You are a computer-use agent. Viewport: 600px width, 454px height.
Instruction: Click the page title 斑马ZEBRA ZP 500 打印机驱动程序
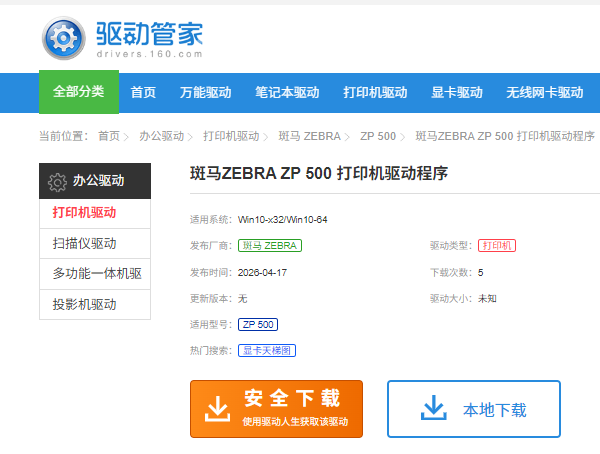click(319, 173)
